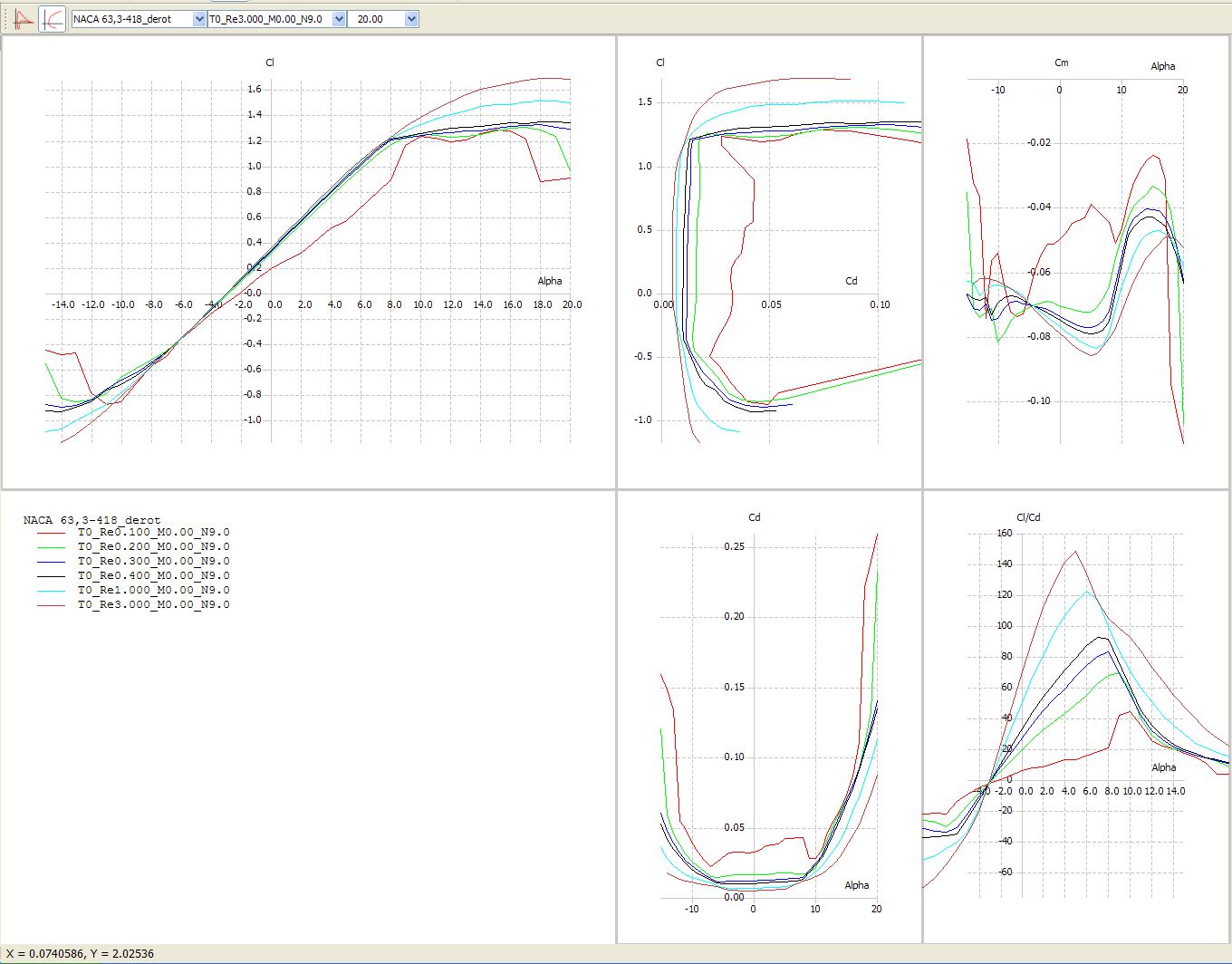Click the Cl/Cd graph title

tap(1028, 517)
